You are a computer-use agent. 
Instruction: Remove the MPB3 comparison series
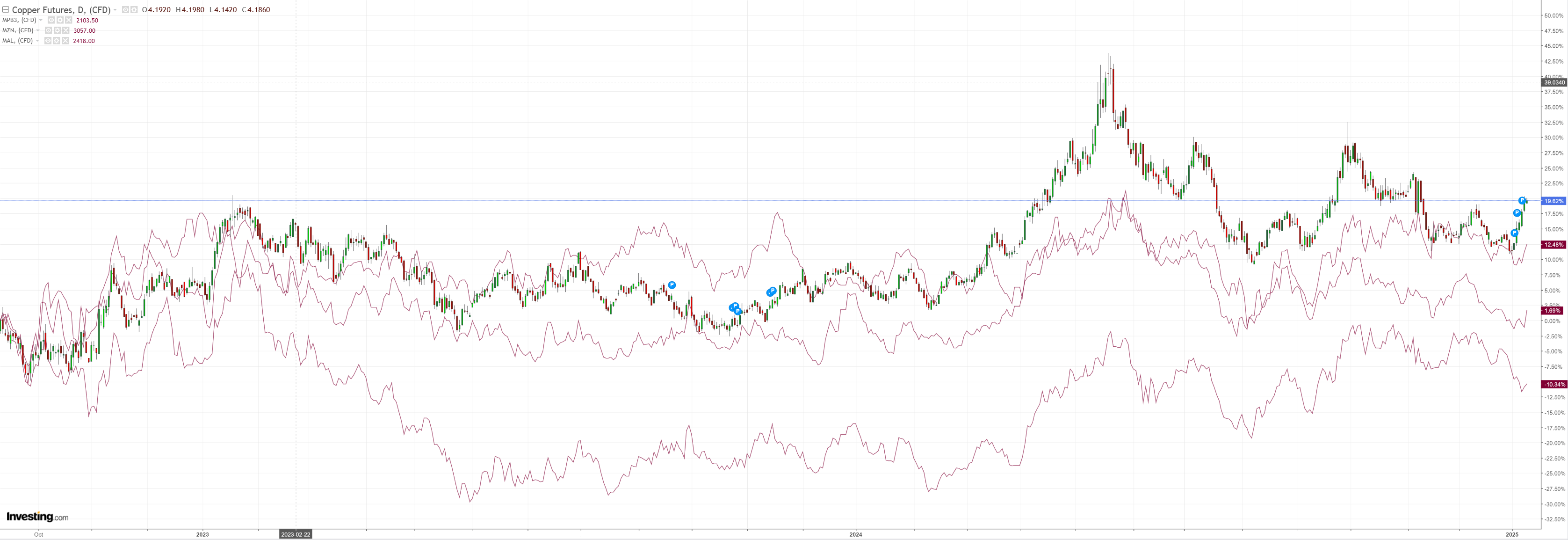(69, 20)
